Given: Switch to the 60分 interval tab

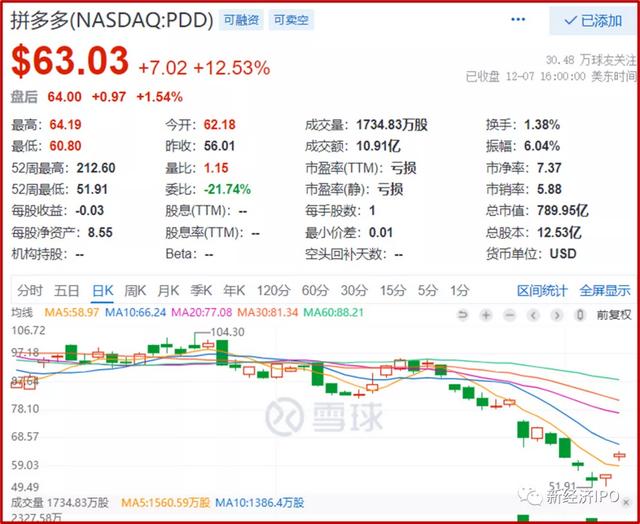Looking at the screenshot, I should click(x=315, y=291).
